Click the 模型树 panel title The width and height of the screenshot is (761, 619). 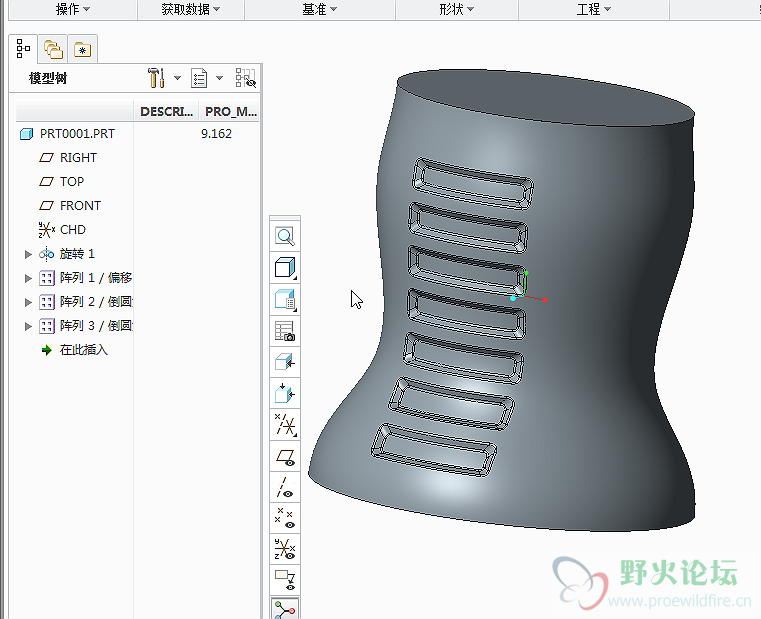(48, 78)
